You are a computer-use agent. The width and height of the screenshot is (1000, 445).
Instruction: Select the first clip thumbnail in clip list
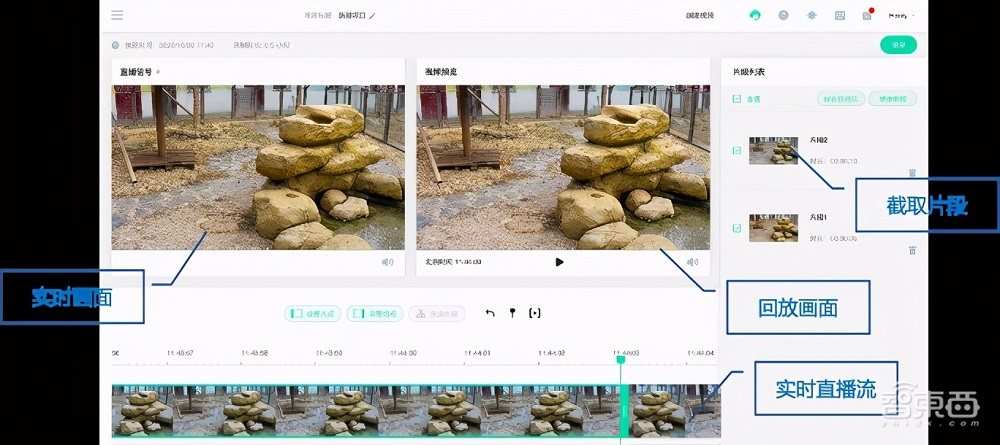[x=773, y=150]
